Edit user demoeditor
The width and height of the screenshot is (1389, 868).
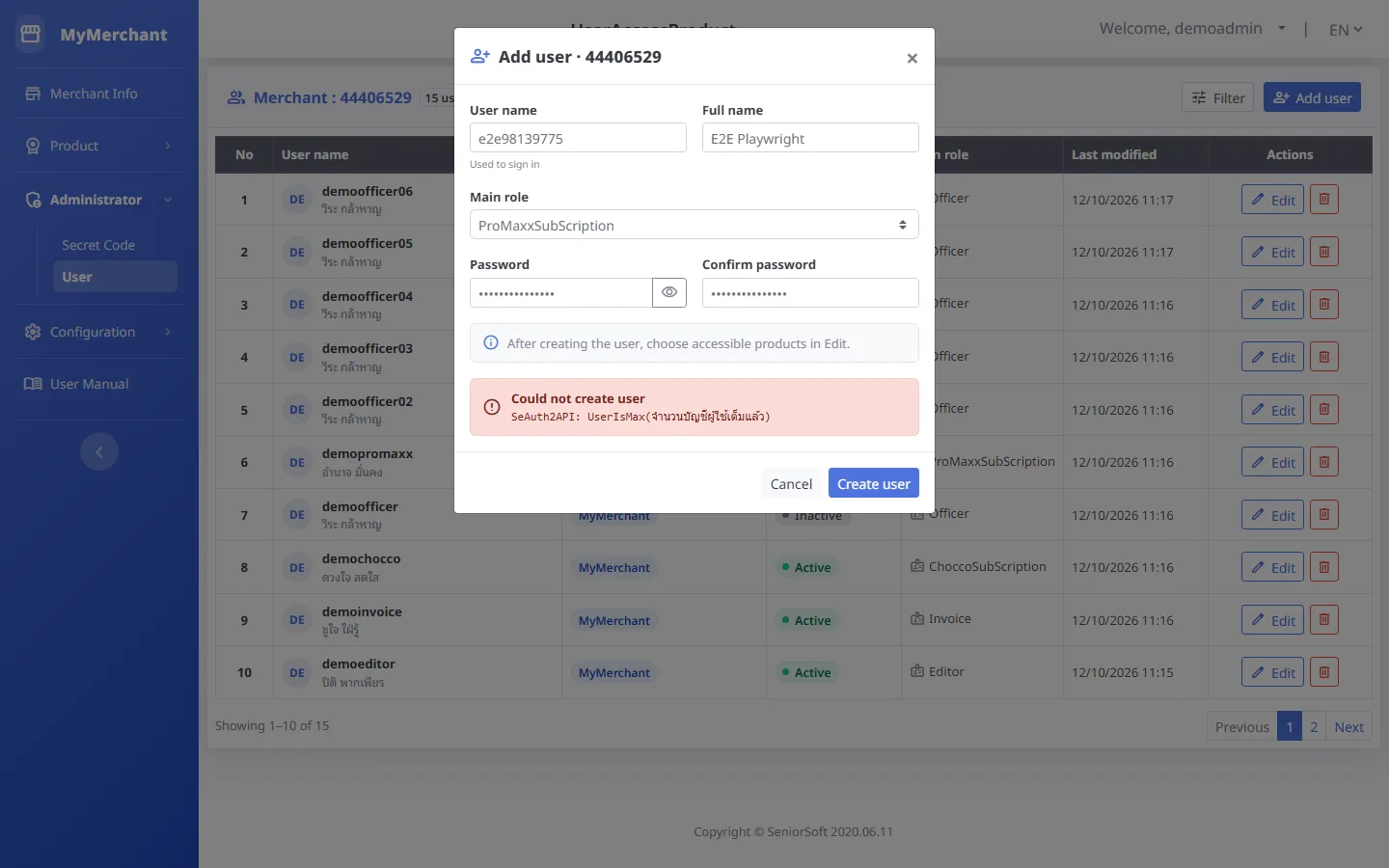(1272, 672)
